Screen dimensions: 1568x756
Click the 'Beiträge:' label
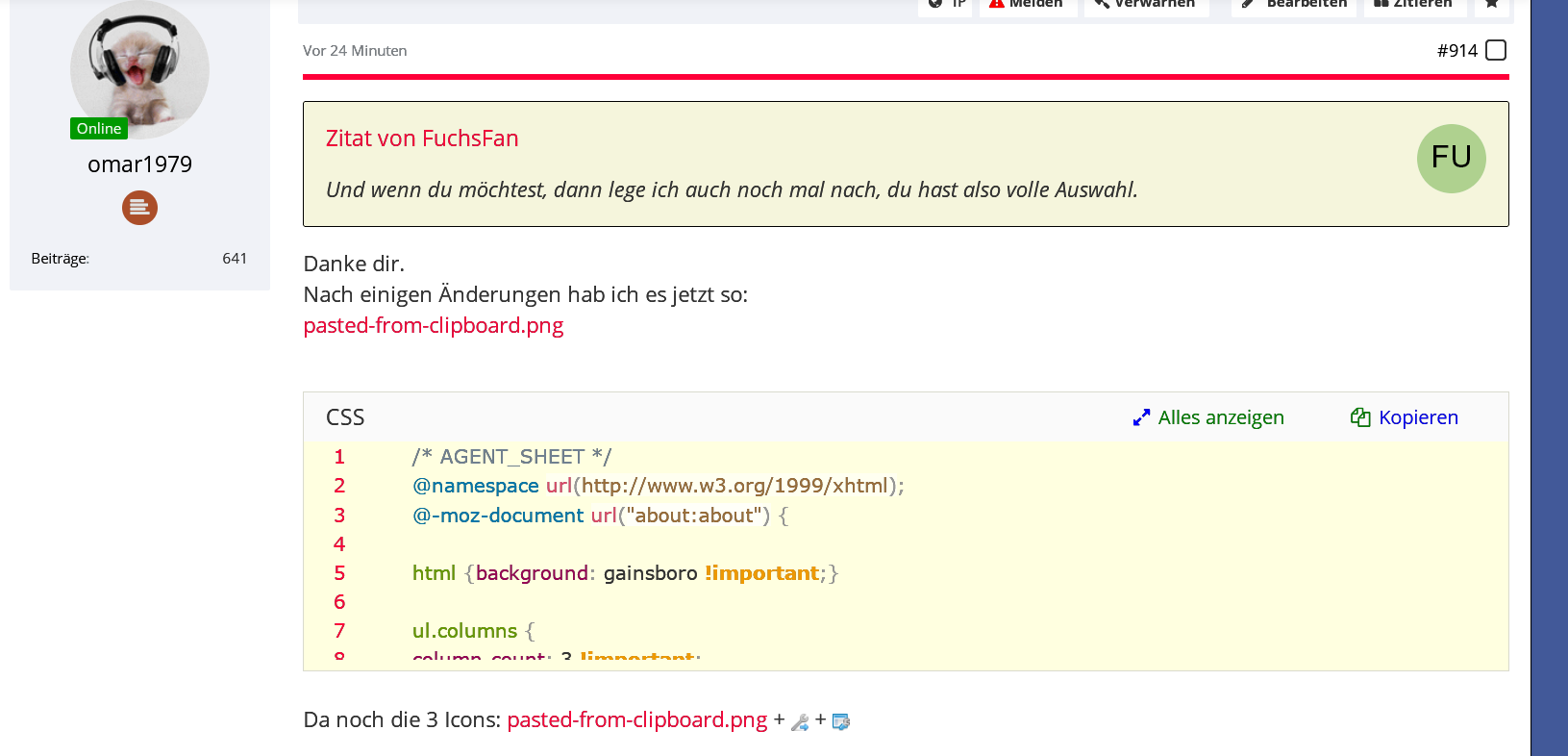[60, 259]
